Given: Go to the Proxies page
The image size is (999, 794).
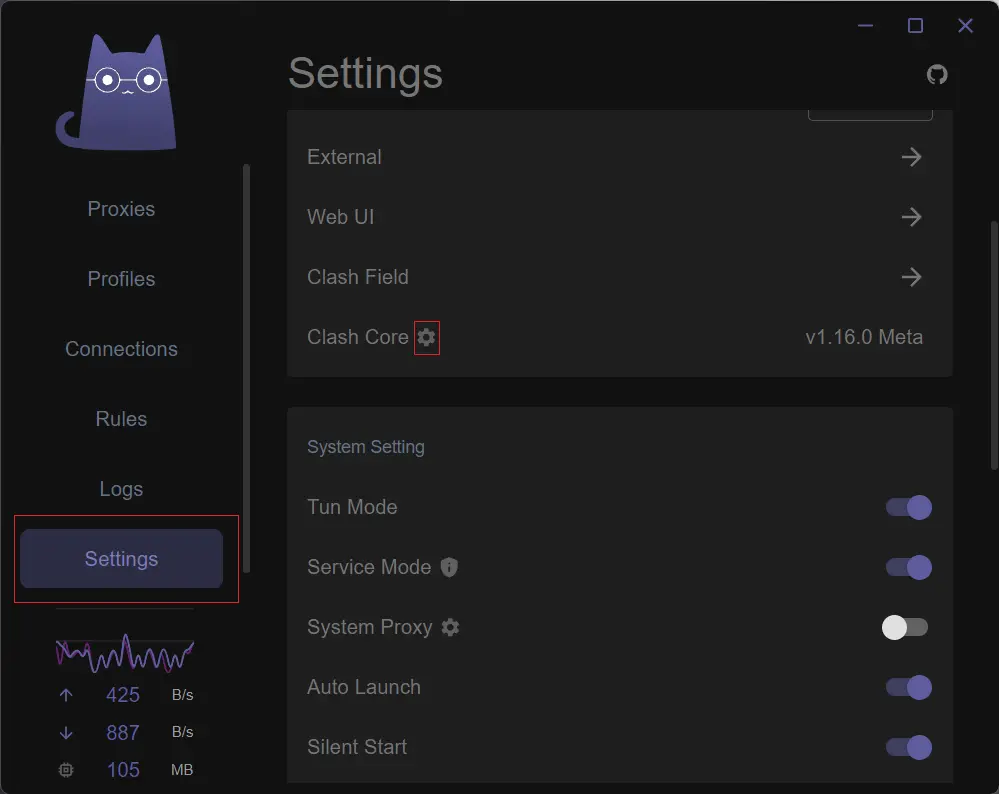Looking at the screenshot, I should tap(121, 209).
